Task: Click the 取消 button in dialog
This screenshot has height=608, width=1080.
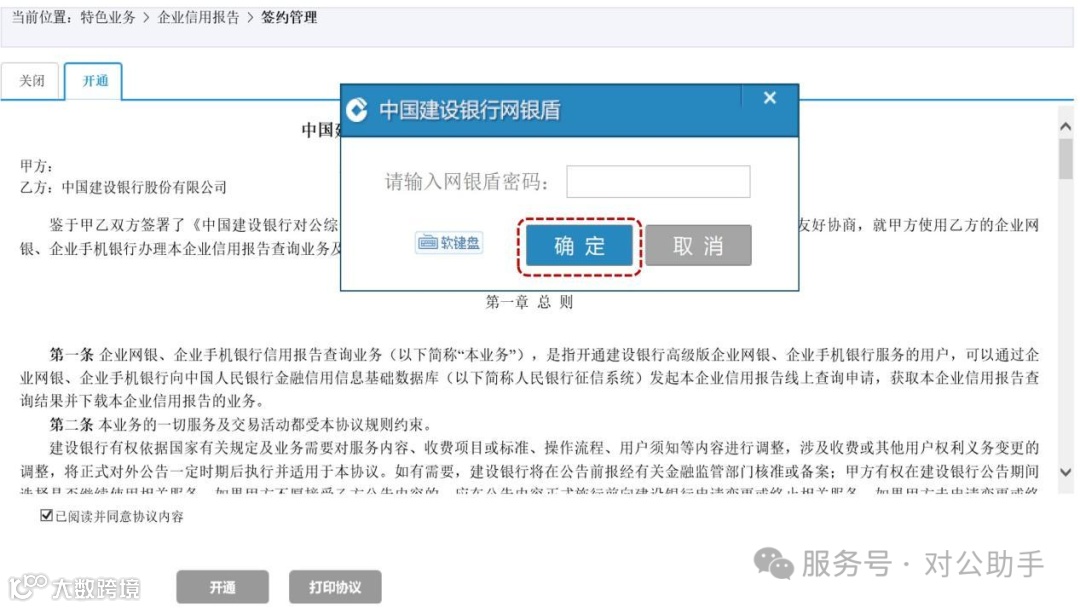Action: (x=698, y=246)
